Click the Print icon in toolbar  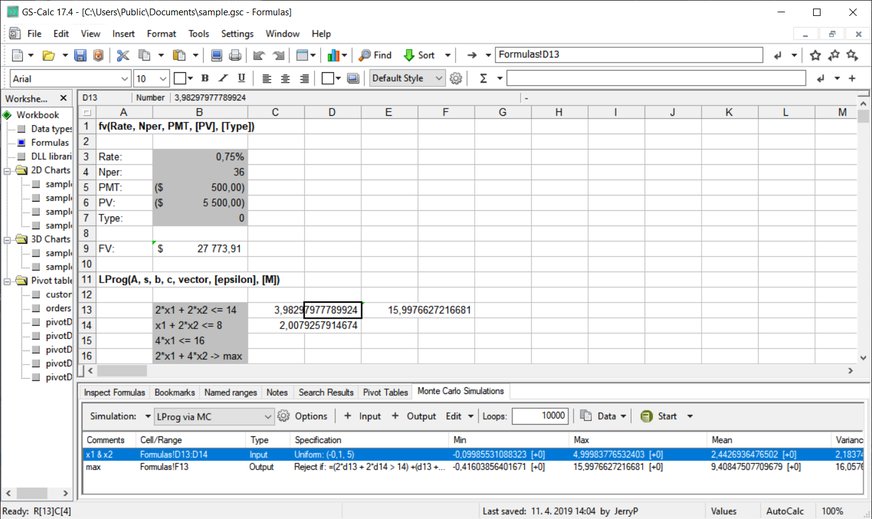point(234,56)
